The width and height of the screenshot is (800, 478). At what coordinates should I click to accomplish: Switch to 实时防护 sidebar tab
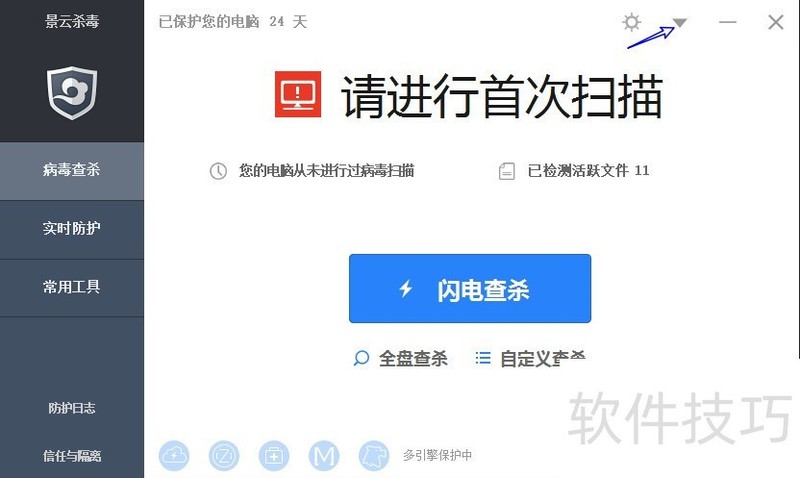[x=72, y=230]
